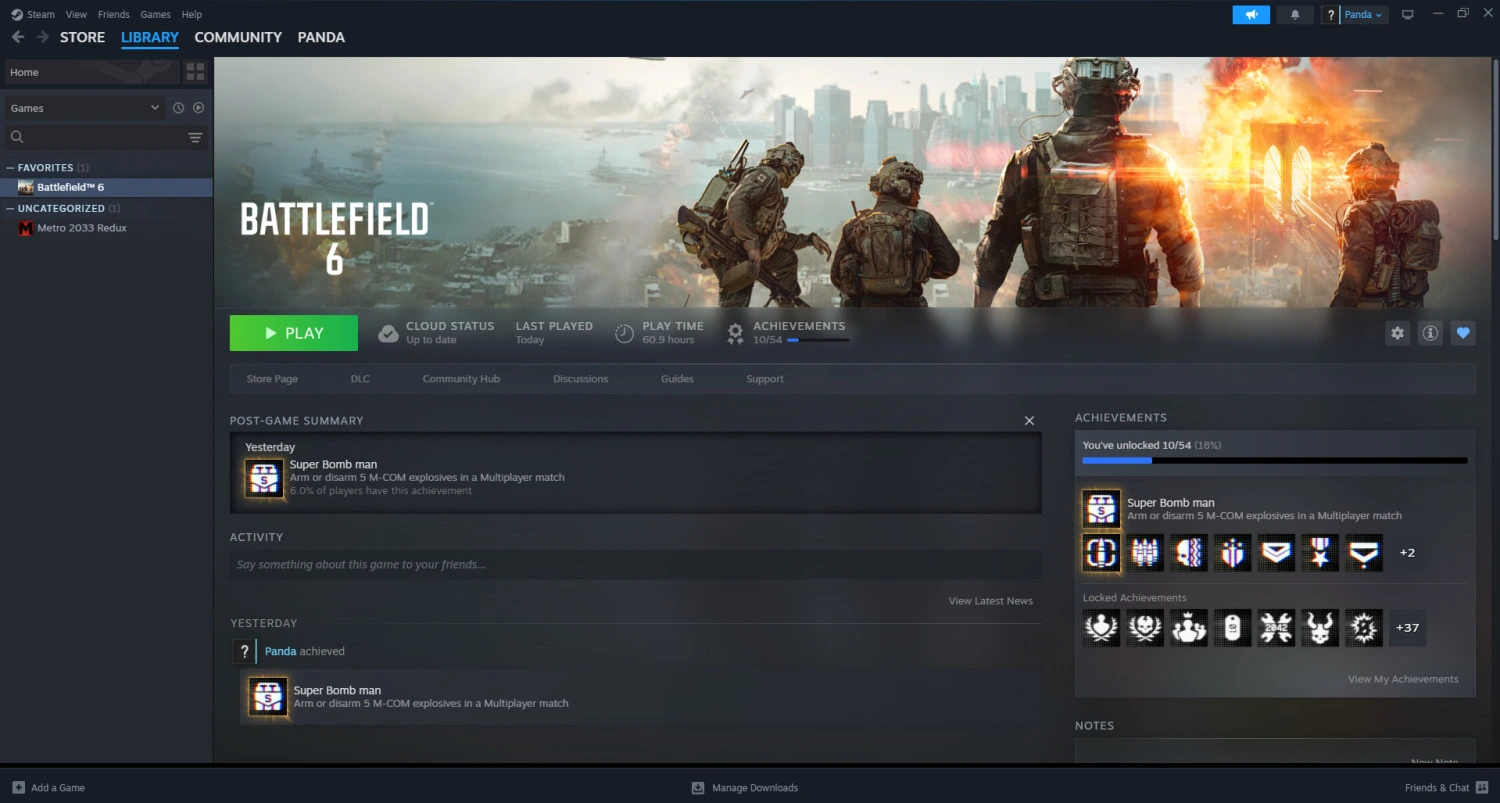Open the medal with star unlocked achievement

point(1320,552)
